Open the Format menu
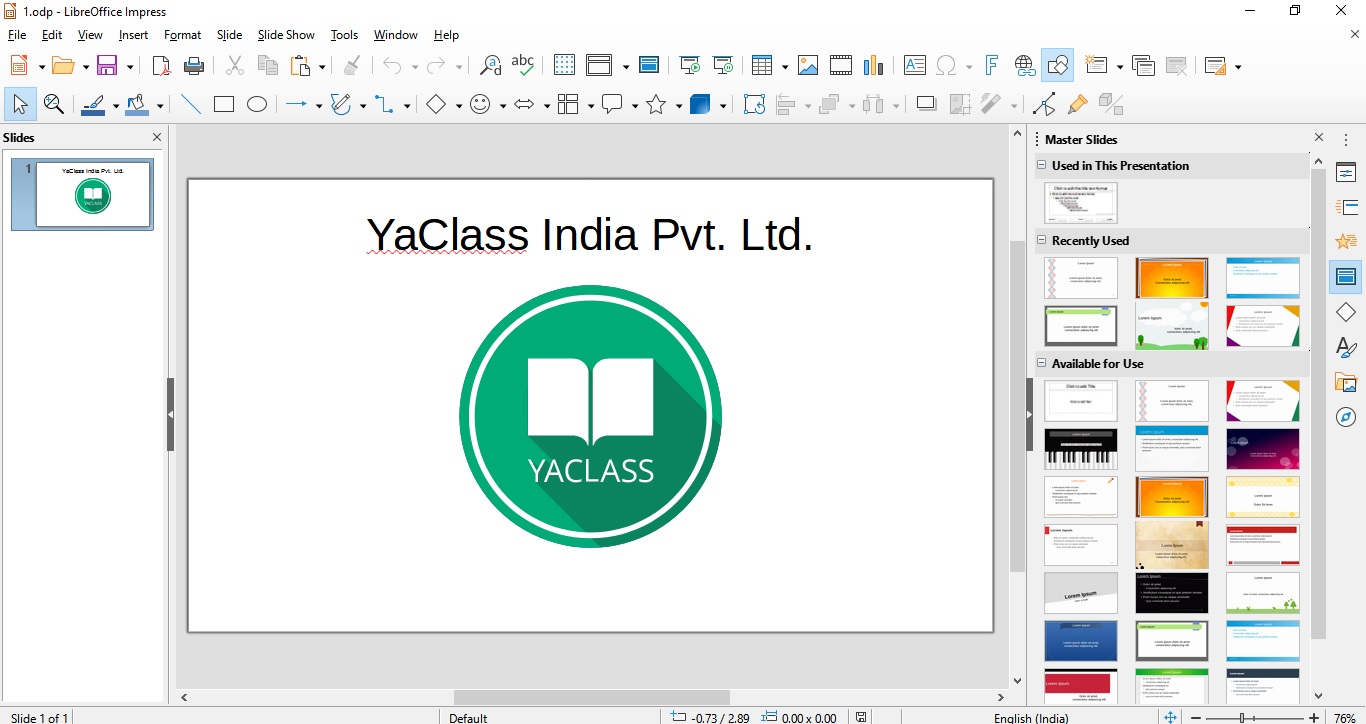 click(x=182, y=35)
